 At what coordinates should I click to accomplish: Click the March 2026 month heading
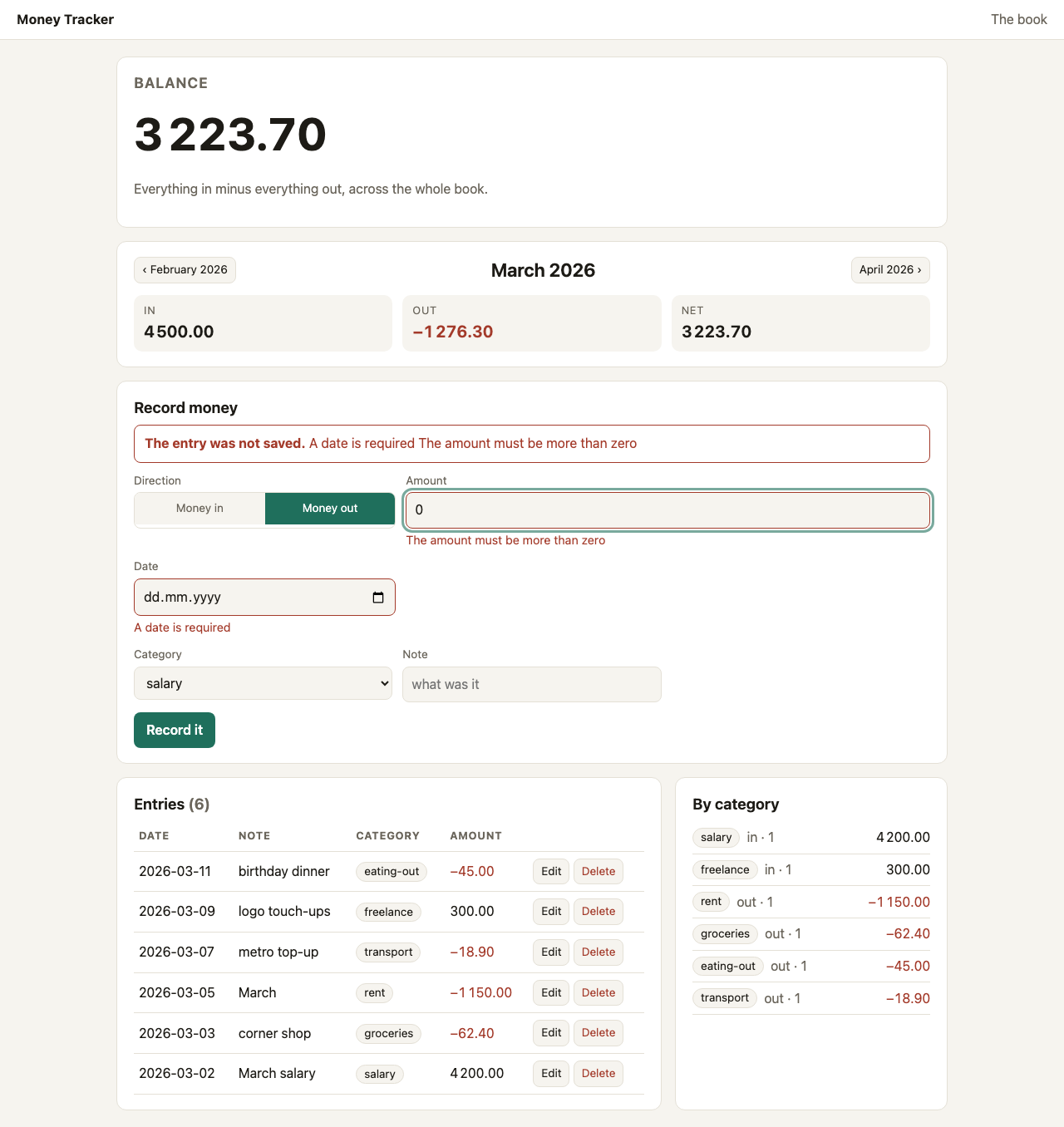pos(543,270)
